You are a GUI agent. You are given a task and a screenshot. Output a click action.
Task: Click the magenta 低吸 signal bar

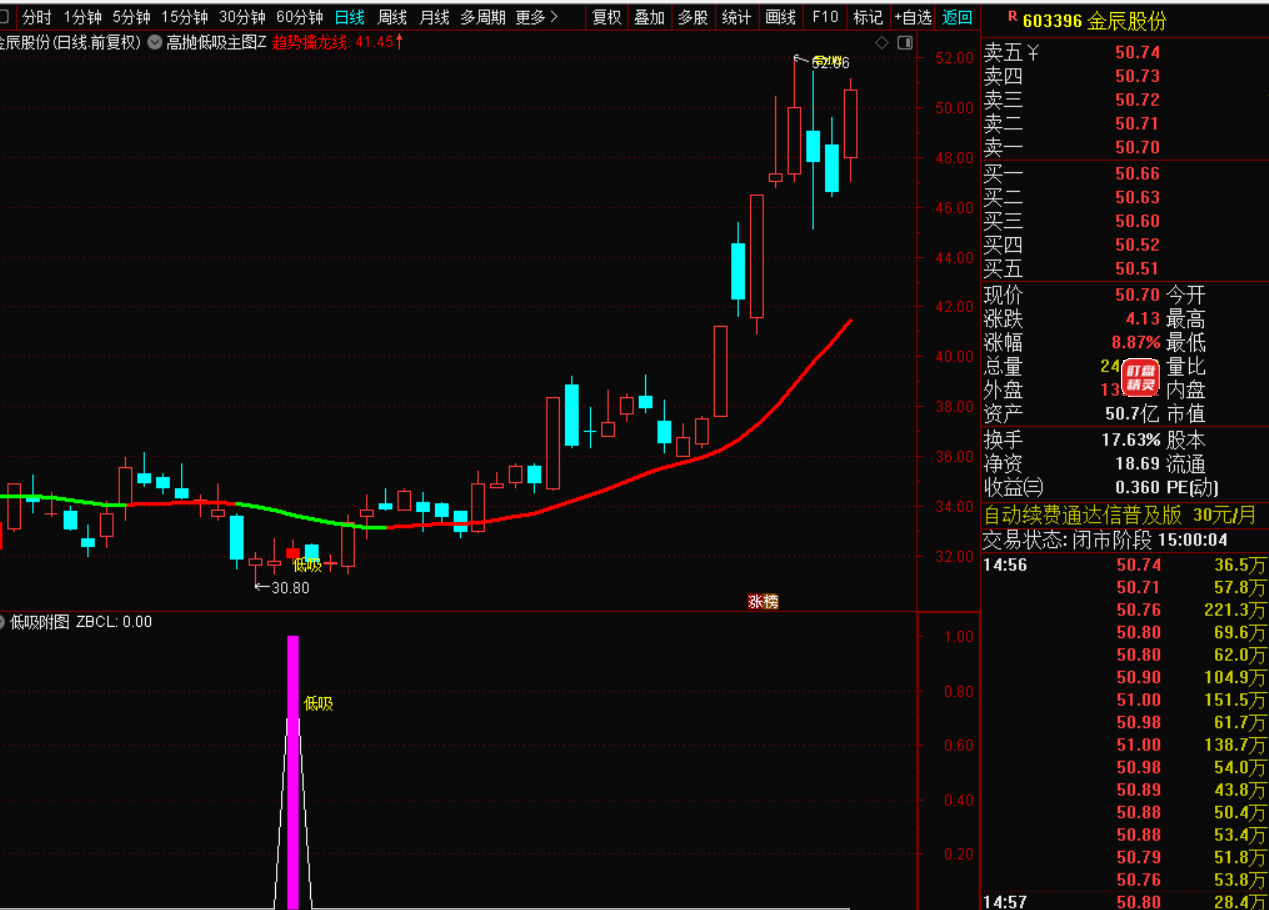pyautogui.click(x=293, y=770)
